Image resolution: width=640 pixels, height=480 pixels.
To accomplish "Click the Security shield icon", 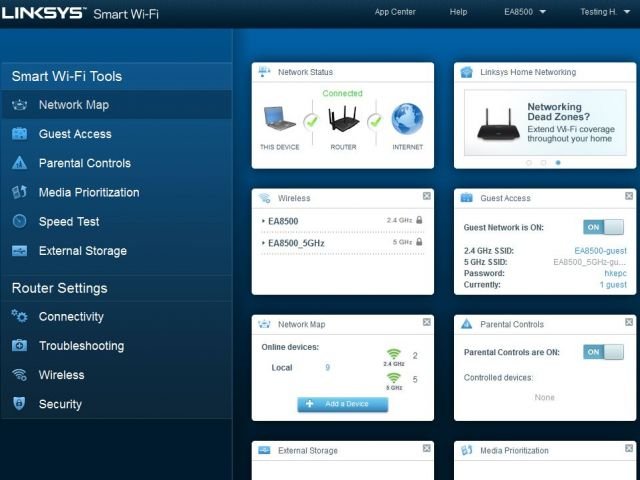I will (x=19, y=403).
